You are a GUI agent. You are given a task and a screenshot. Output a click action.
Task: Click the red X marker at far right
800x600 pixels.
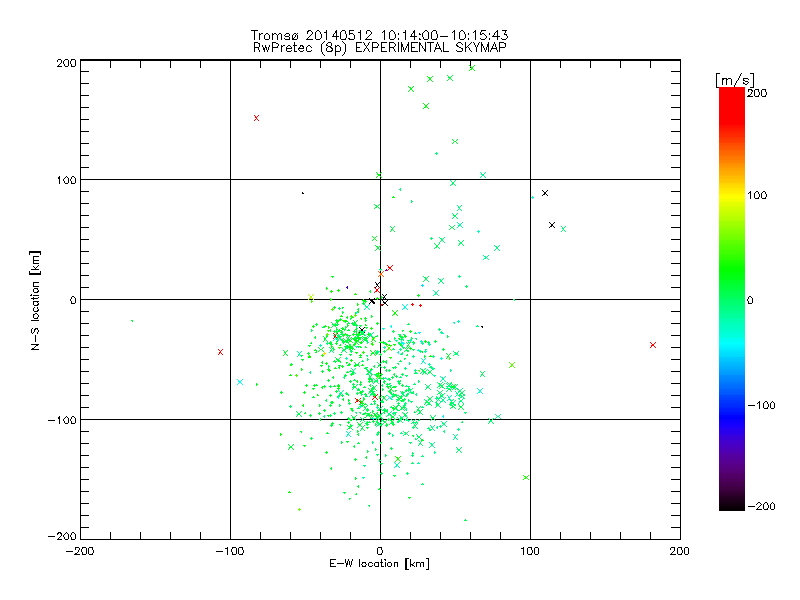pyautogui.click(x=653, y=345)
